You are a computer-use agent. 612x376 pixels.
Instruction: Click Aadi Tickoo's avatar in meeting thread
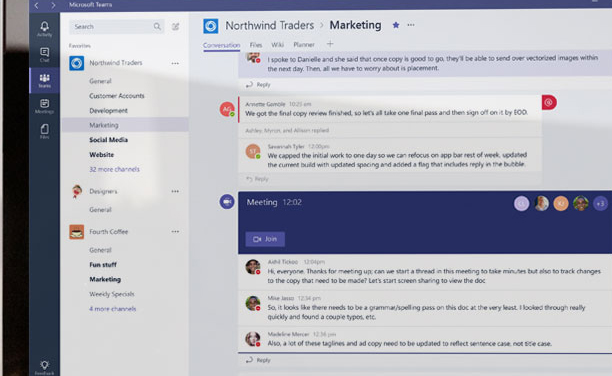(253, 267)
